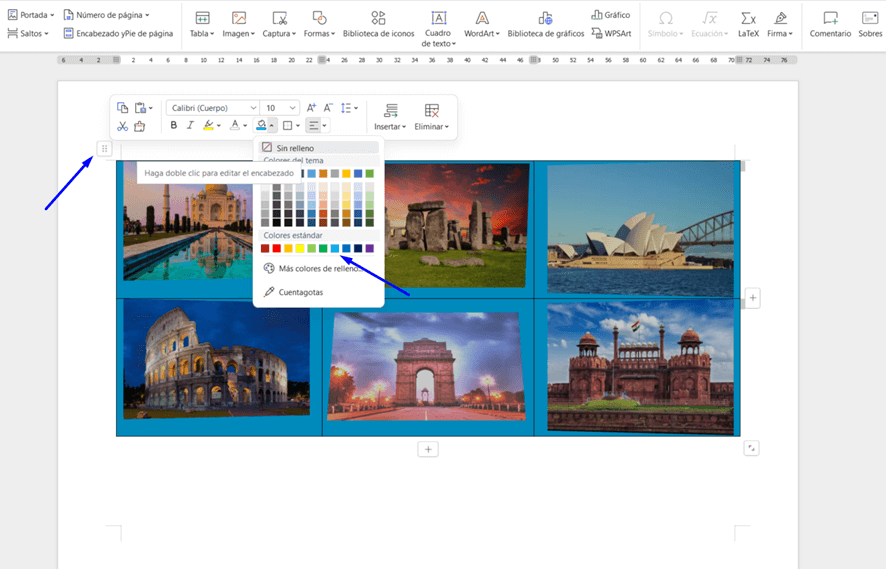The width and height of the screenshot is (886, 569).
Task: Click the Comentario button
Action: point(829,24)
